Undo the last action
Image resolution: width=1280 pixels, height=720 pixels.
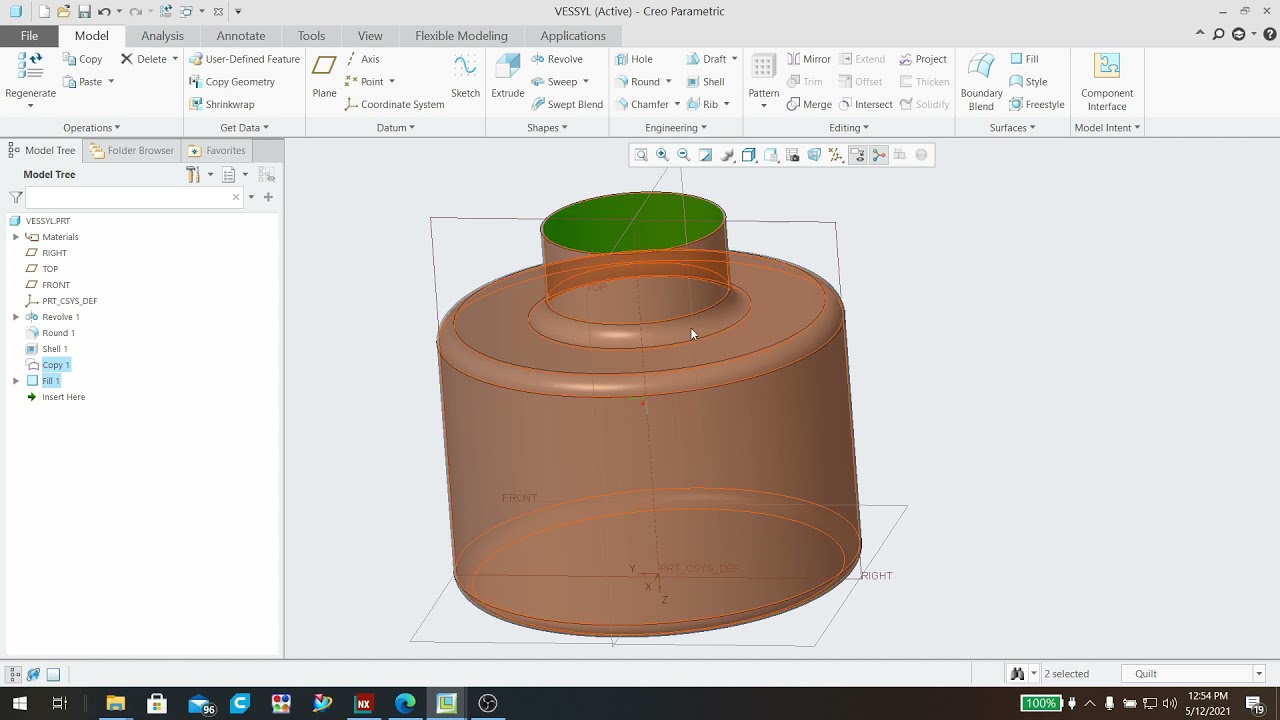pyautogui.click(x=103, y=11)
